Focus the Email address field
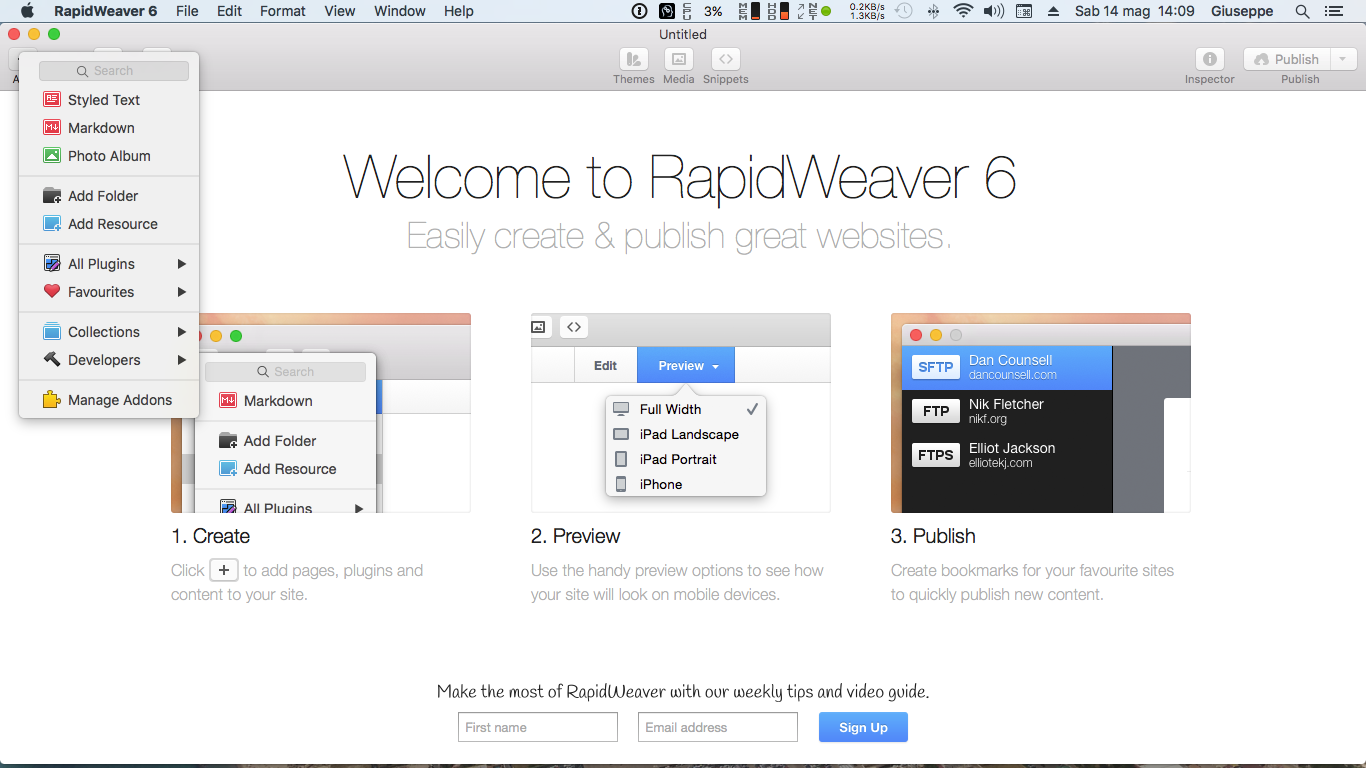The image size is (1366, 768). [x=718, y=727]
